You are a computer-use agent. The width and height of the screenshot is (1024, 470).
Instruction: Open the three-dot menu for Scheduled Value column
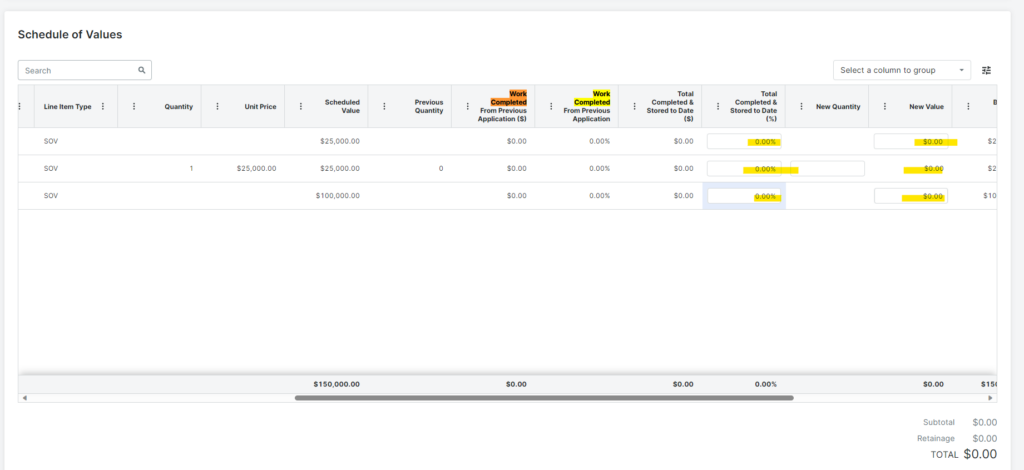coord(300,106)
